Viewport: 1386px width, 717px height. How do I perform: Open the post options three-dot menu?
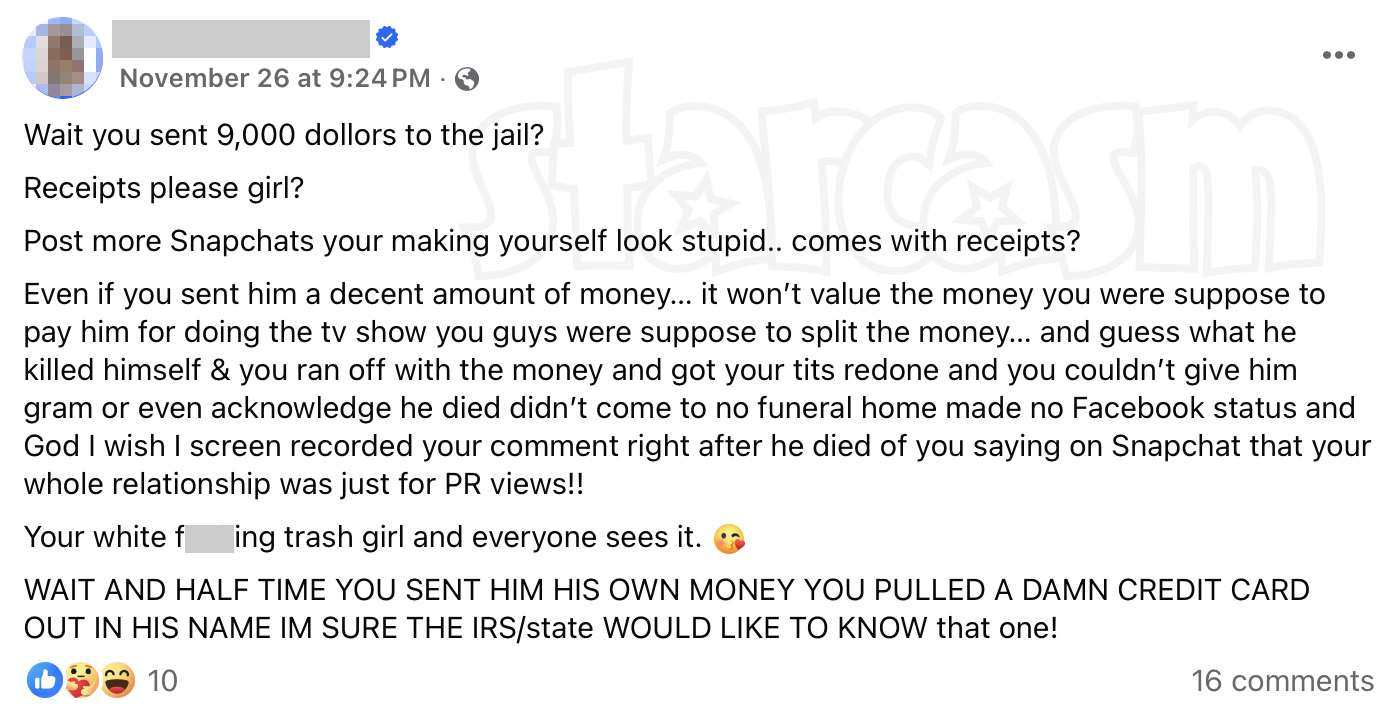pyautogui.click(x=1337, y=56)
